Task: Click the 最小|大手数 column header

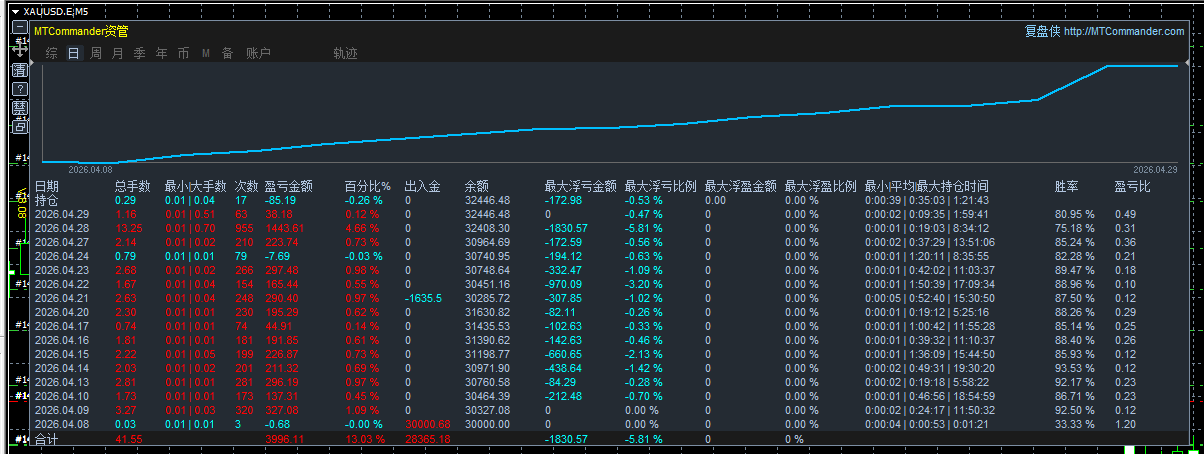Action: [x=195, y=186]
